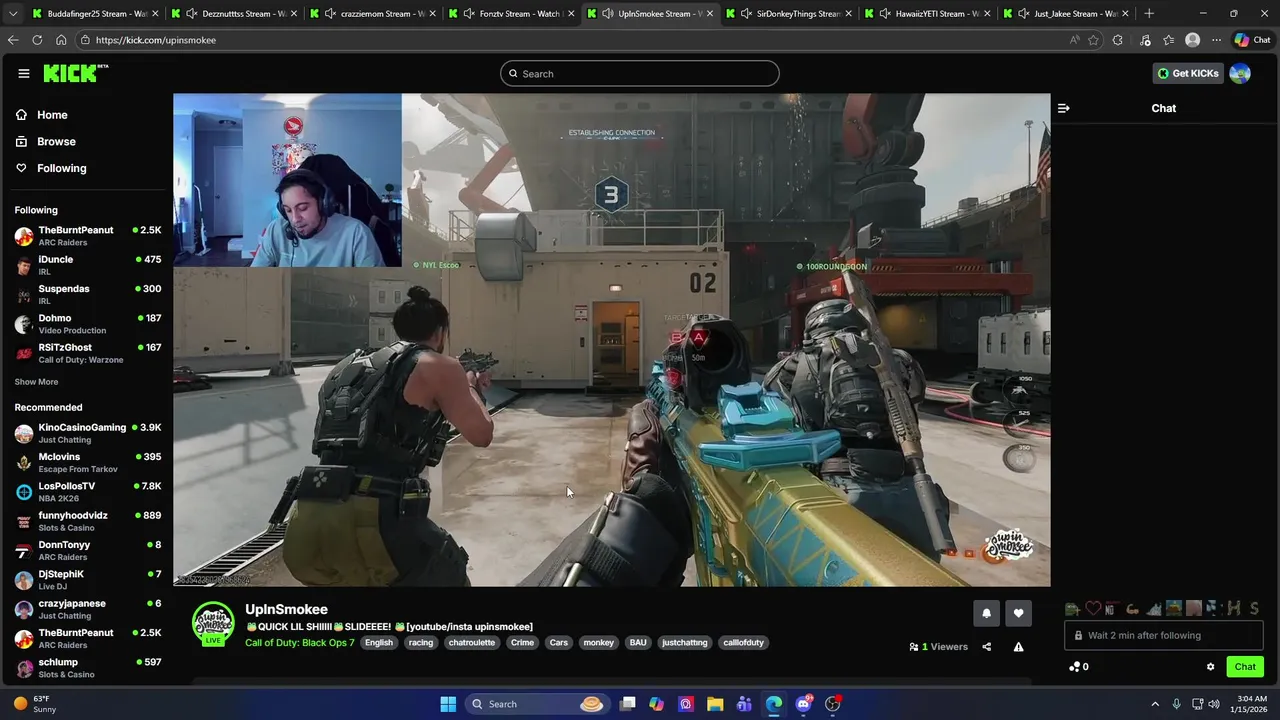Image resolution: width=1280 pixels, height=720 pixels.
Task: Add page to favorites star icon
Action: pyautogui.click(x=1094, y=40)
